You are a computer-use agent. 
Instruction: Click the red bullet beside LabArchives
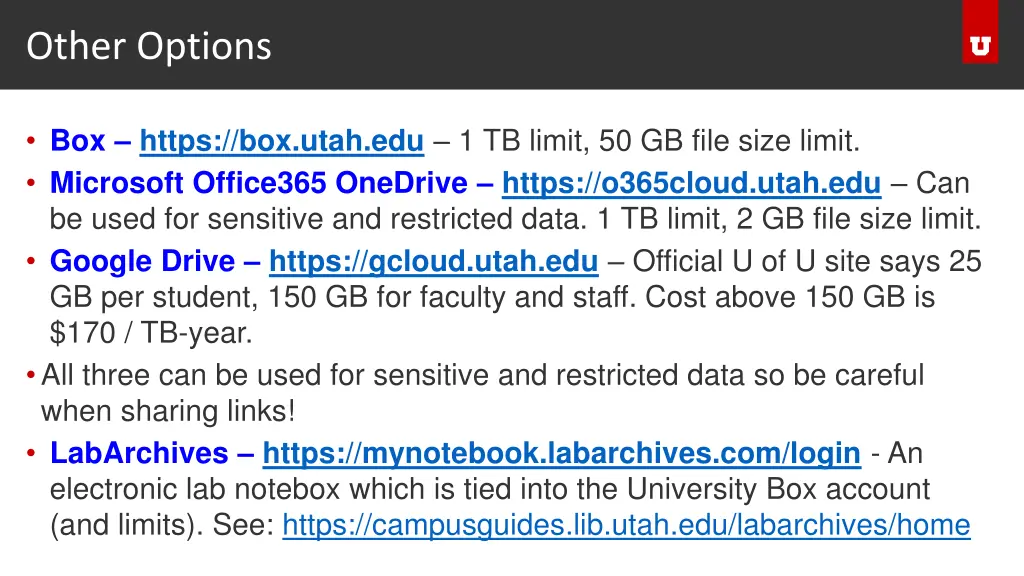click(31, 453)
